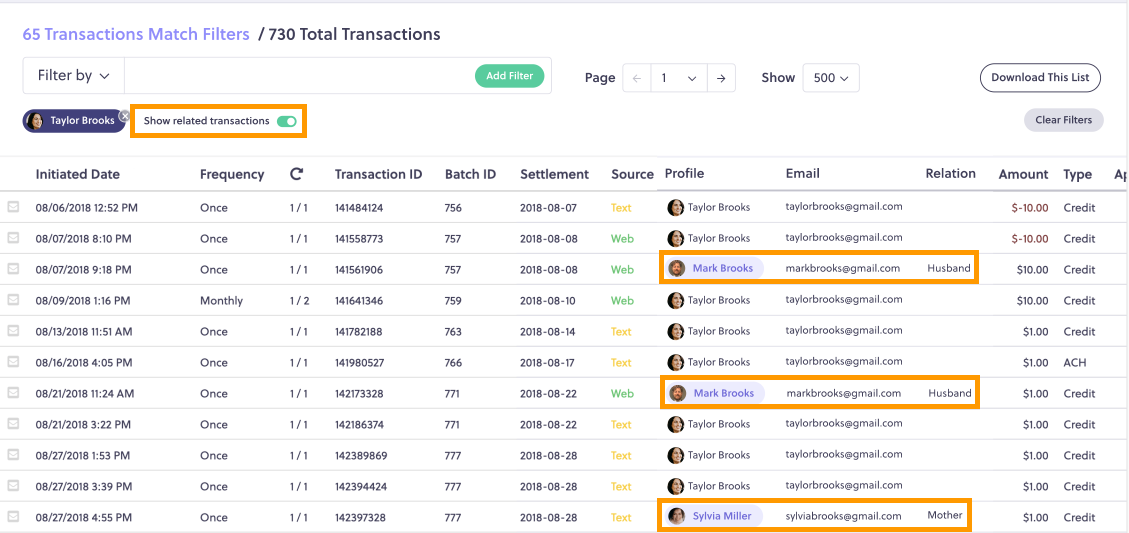
Task: Click Download This List button
Action: click(x=1040, y=78)
